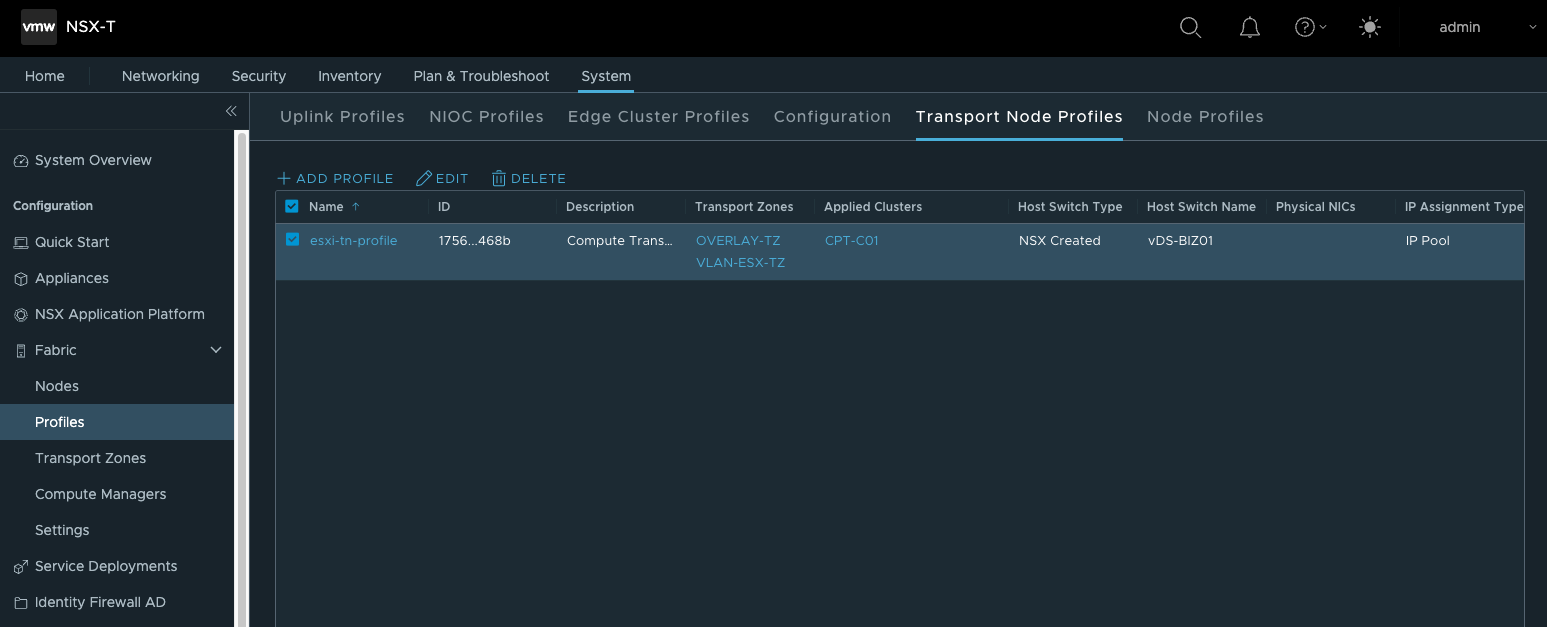Switch to Uplink Profiles tab
1547x627 pixels.
click(342, 117)
